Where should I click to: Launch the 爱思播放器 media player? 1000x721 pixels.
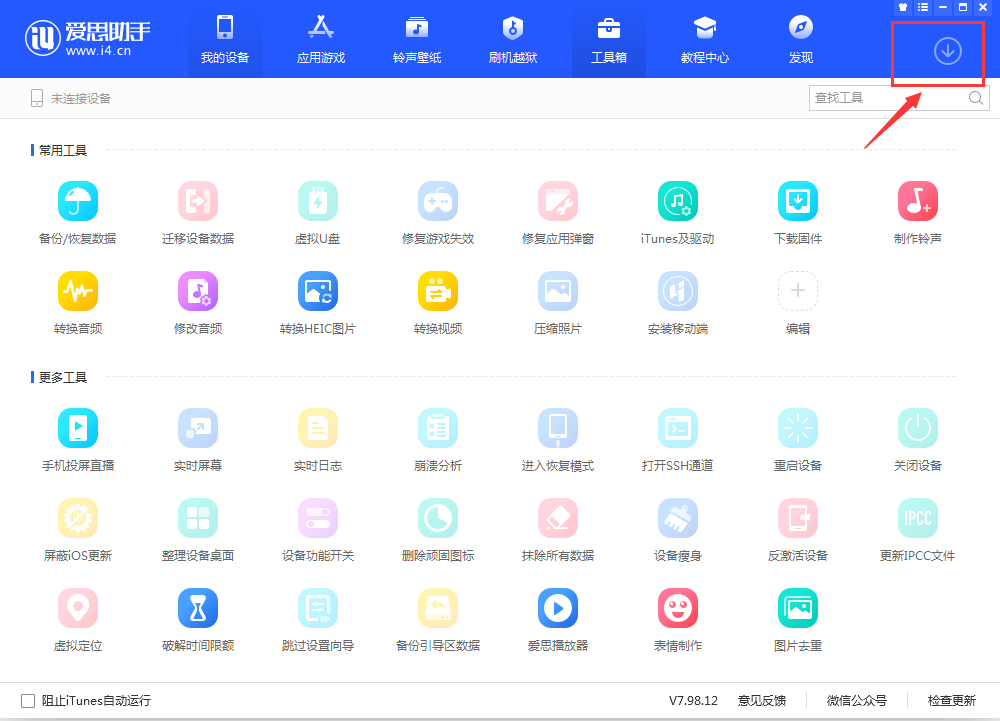(x=558, y=608)
